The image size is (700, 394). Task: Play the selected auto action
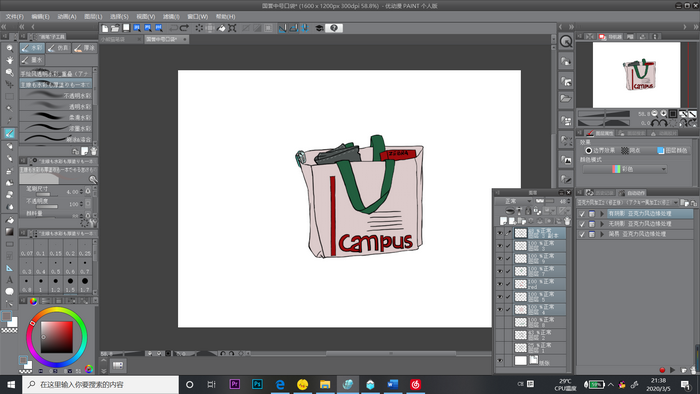pyautogui.click(x=672, y=370)
